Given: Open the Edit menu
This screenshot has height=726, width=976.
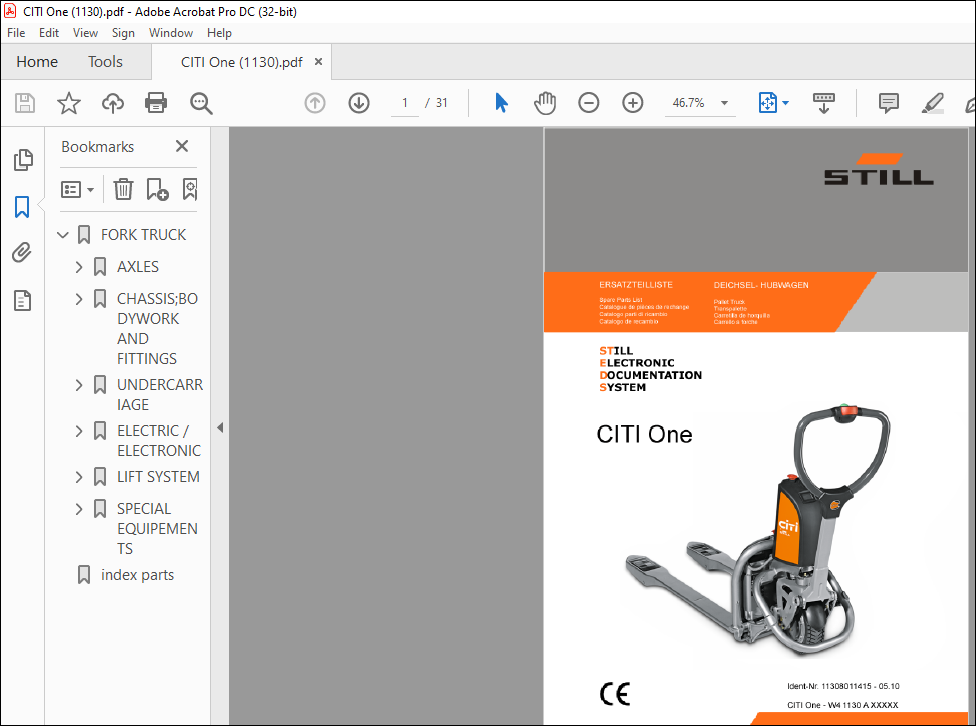Looking at the screenshot, I should [x=49, y=33].
